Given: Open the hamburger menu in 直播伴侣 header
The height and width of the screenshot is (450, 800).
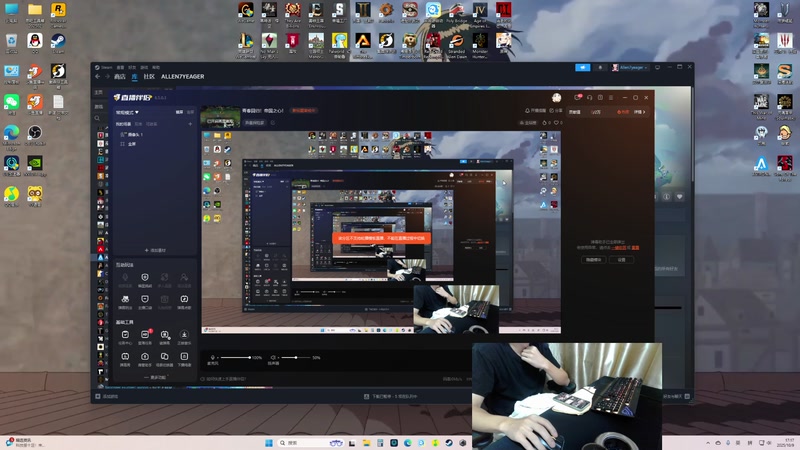Looking at the screenshot, I should [x=611, y=97].
